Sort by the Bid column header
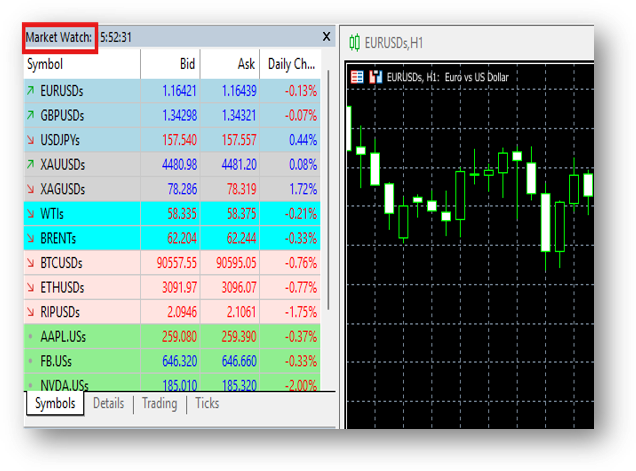 click(x=187, y=64)
